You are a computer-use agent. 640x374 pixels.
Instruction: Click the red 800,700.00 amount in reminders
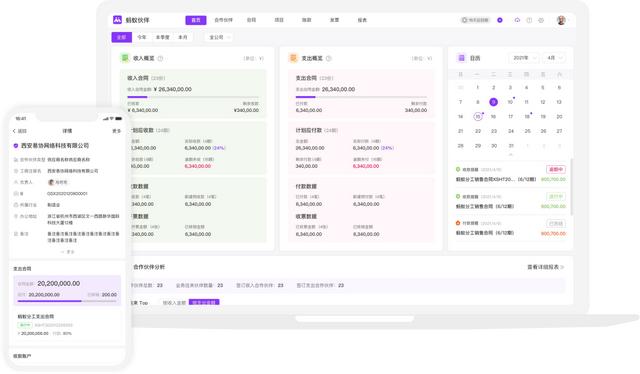coord(553,234)
